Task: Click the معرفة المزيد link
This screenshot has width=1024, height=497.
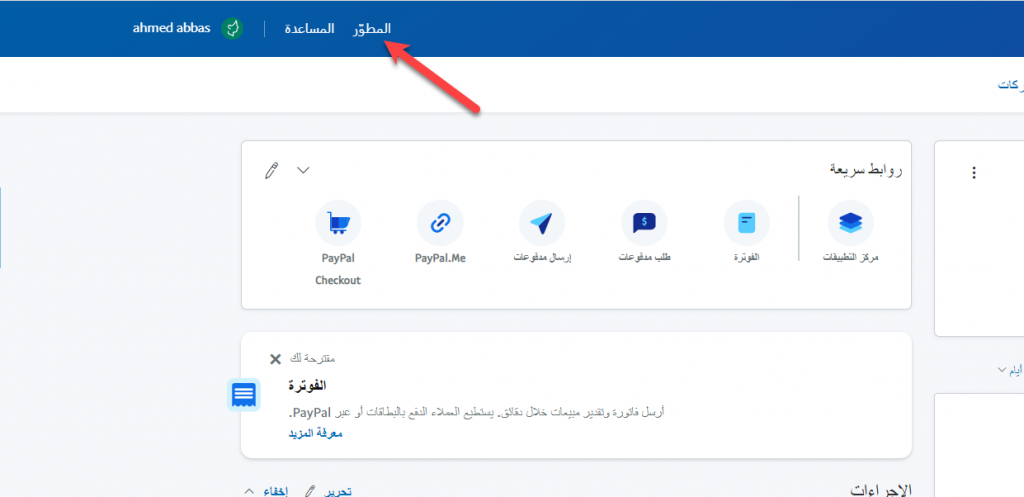Action: point(315,433)
